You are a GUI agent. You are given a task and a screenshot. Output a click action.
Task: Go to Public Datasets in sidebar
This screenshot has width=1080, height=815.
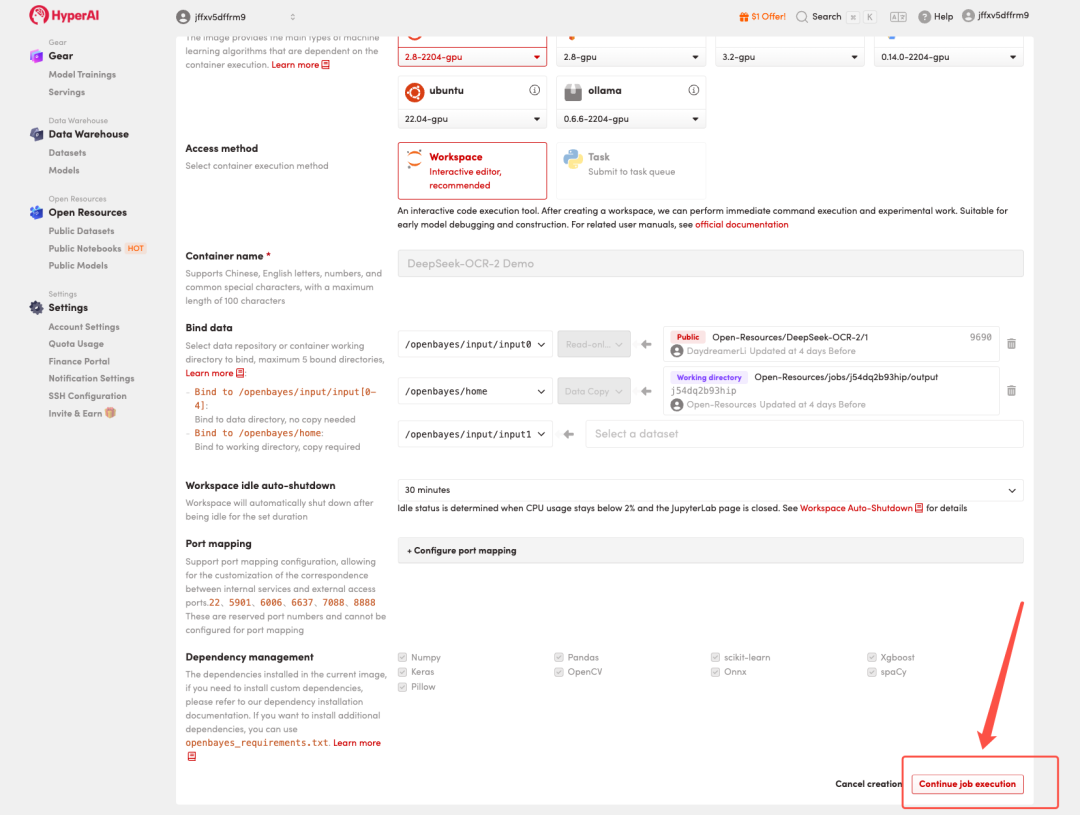pyautogui.click(x=81, y=231)
